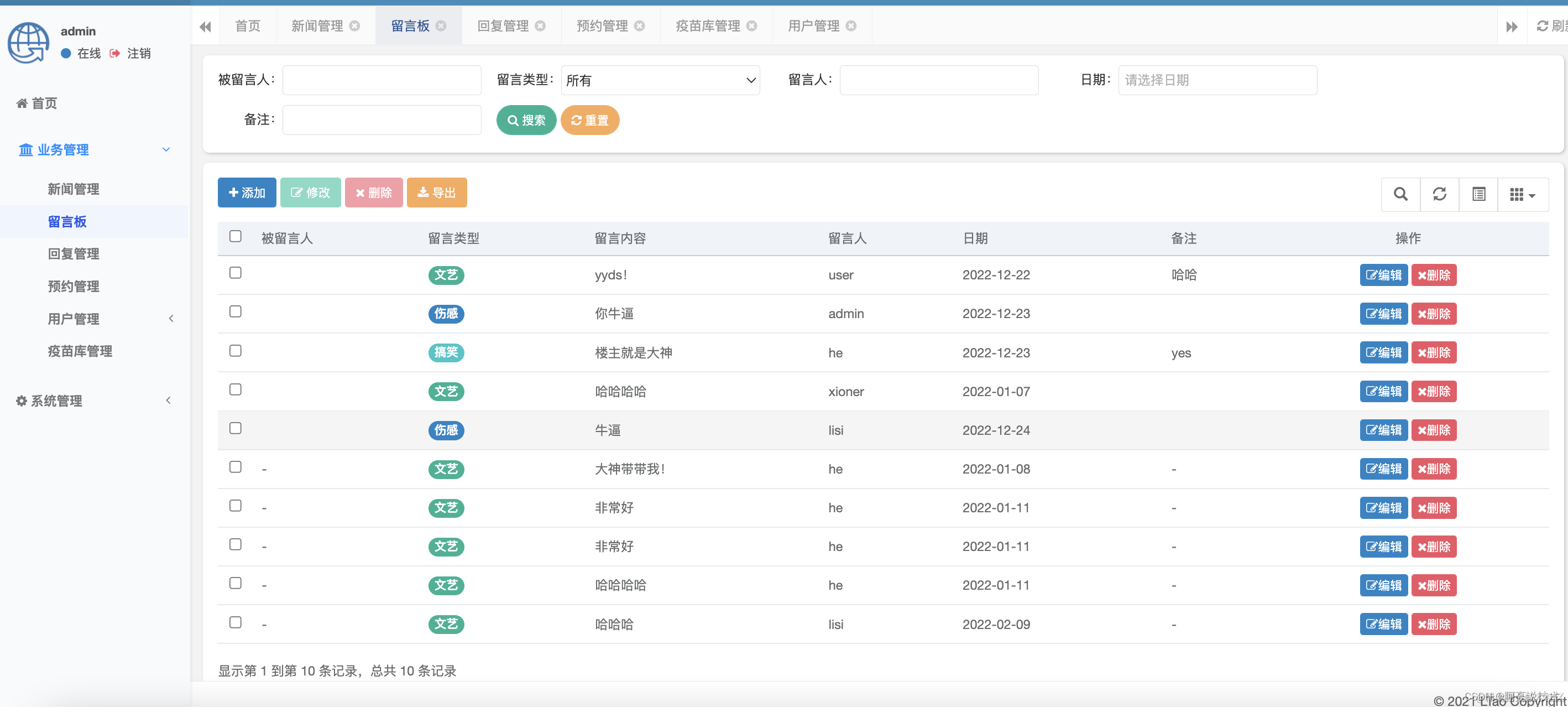This screenshot has width=1568, height=707.
Task: Click the 注销 logout icon
Action: tap(115, 54)
